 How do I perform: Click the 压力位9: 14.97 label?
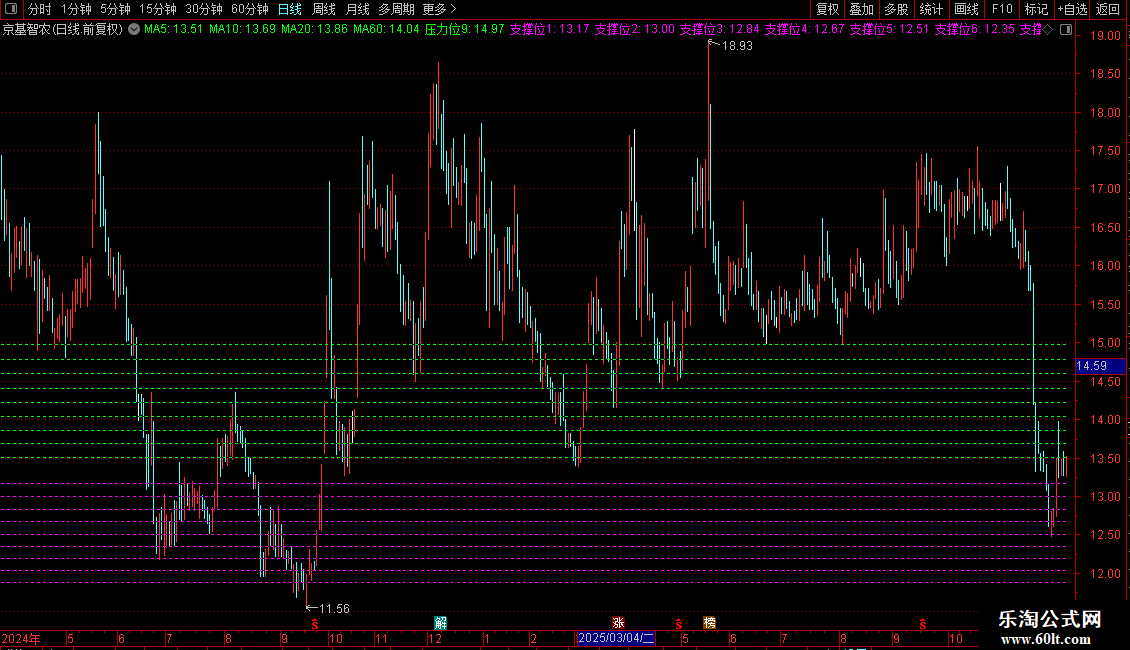click(x=465, y=30)
